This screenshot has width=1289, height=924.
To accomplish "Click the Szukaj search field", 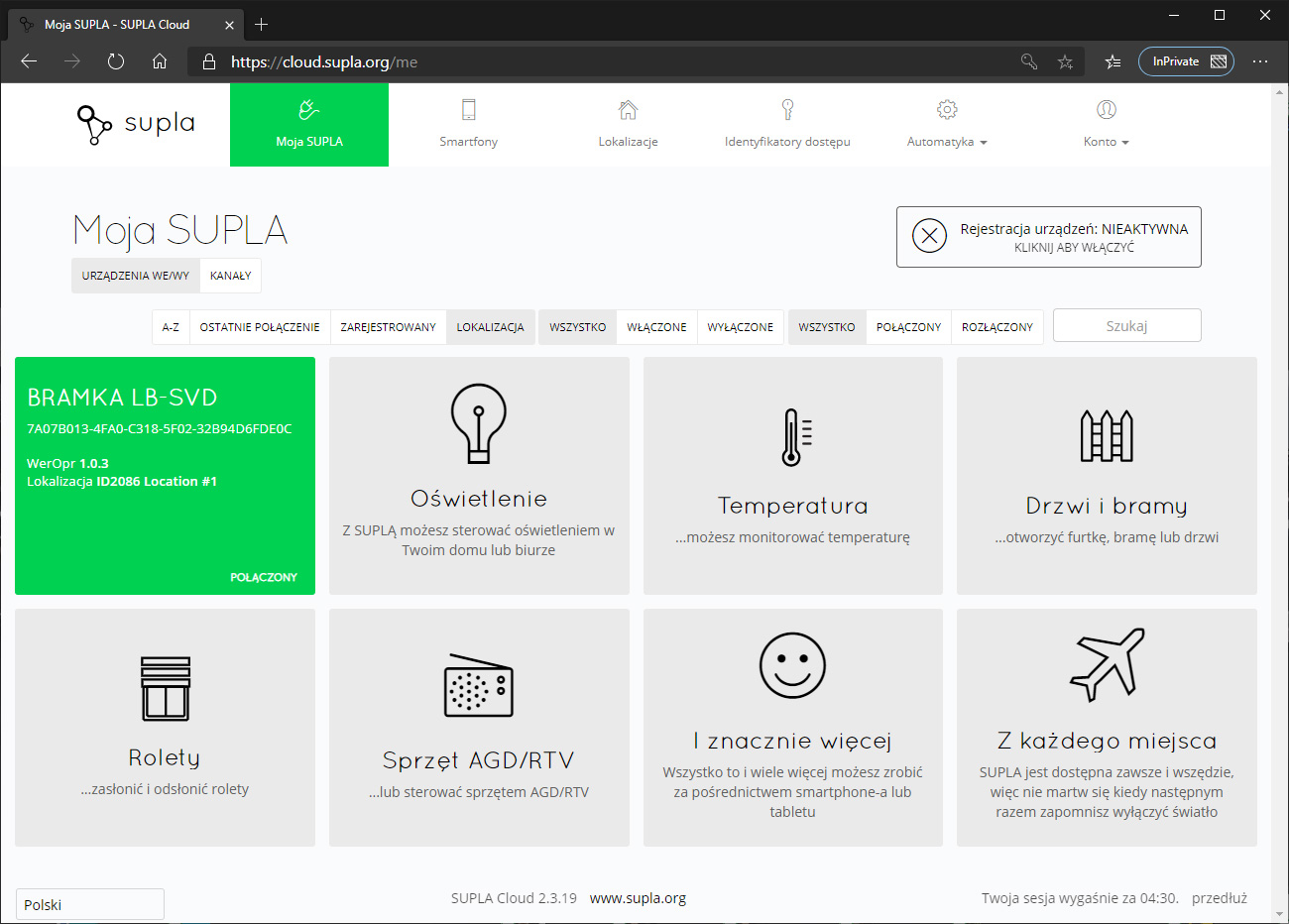I will click(x=1126, y=325).
